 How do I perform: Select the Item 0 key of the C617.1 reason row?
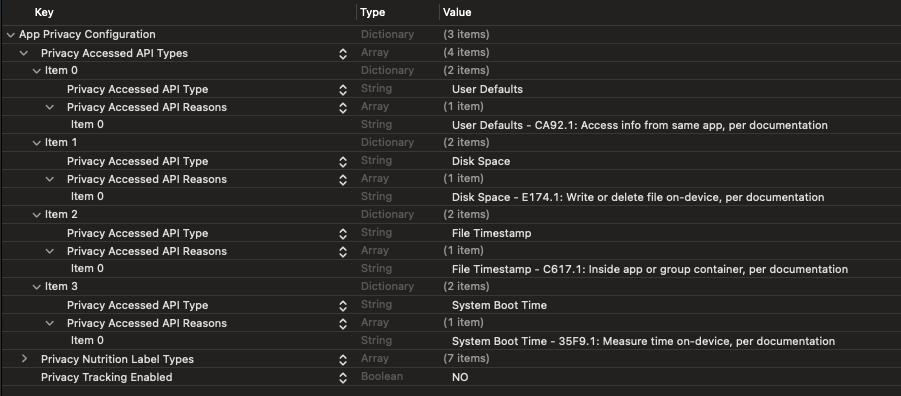(x=87, y=268)
